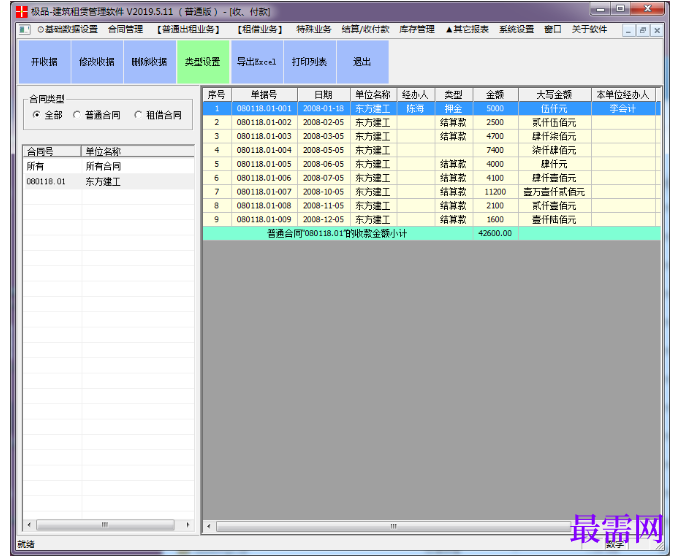Open the 【普通出租业务】 menu
This screenshot has height=560, width=682.
pos(188,30)
